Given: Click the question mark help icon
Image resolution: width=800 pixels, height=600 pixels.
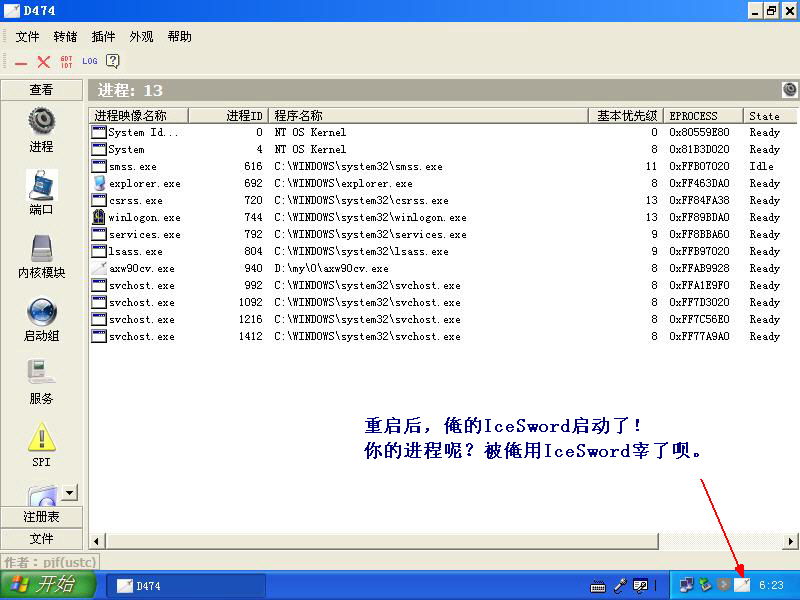Looking at the screenshot, I should 113,61.
